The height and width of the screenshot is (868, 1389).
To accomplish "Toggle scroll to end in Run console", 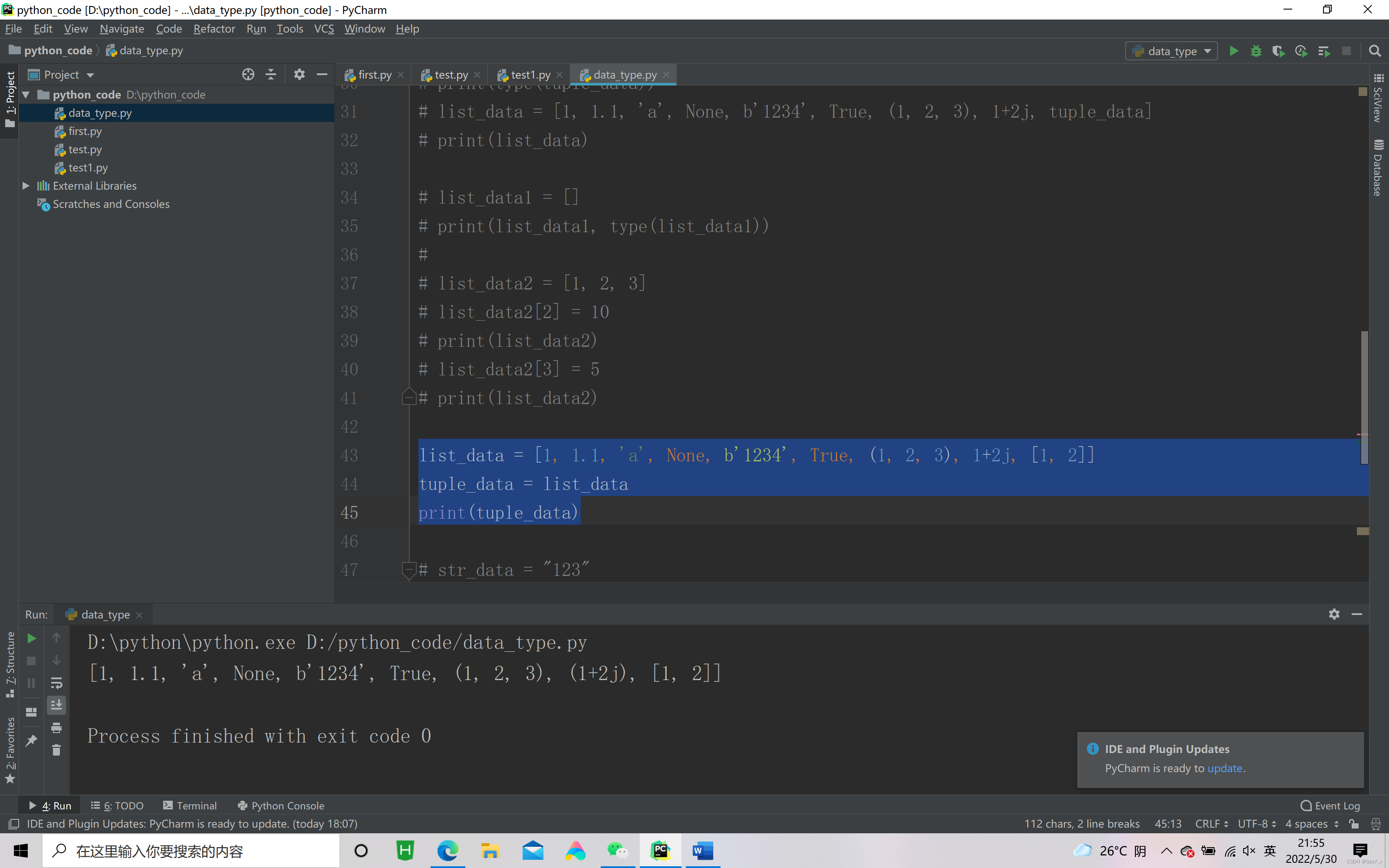I will [x=56, y=705].
